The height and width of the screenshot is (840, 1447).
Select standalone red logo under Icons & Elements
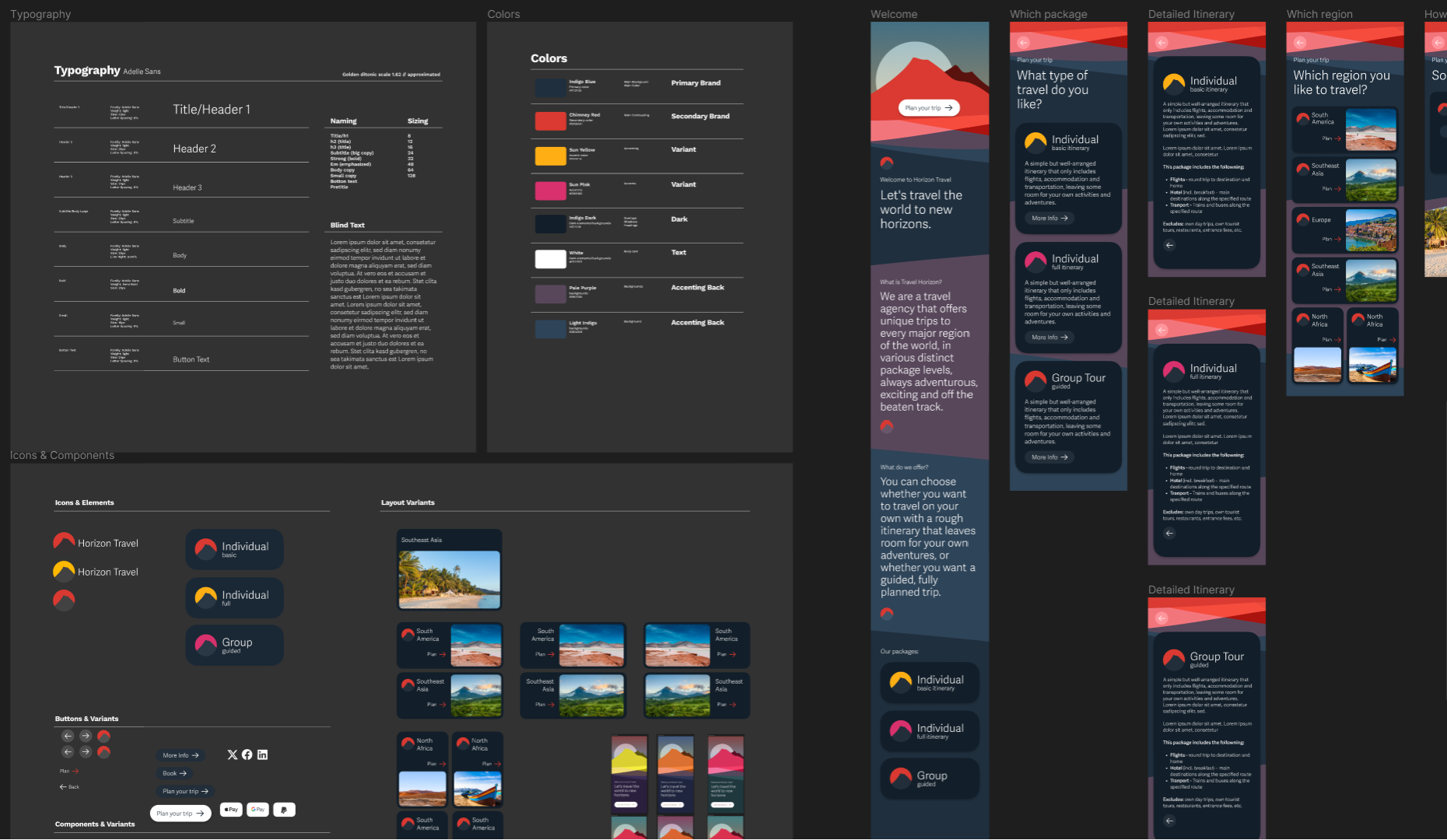(64, 600)
